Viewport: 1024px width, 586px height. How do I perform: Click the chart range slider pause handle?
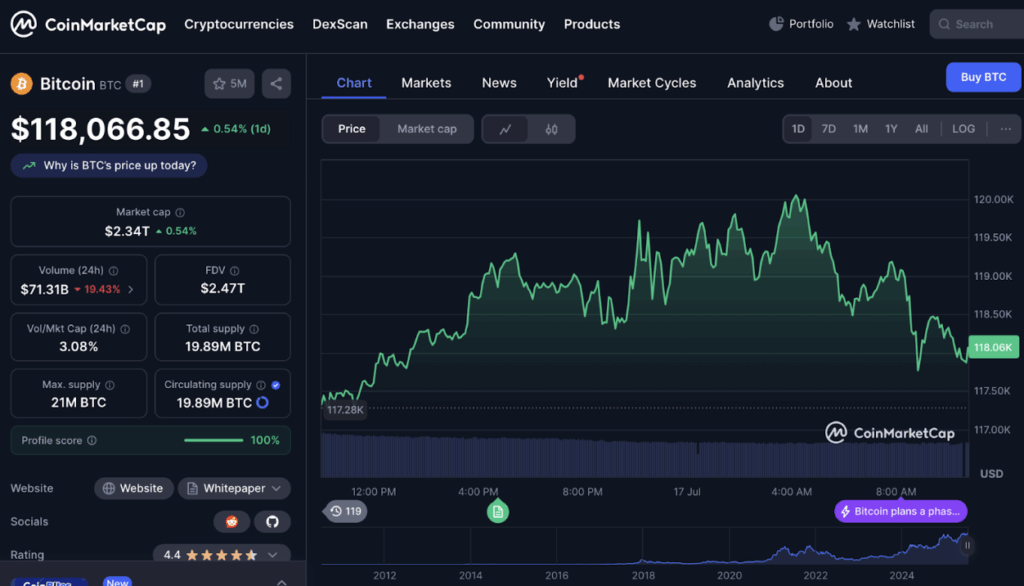[x=967, y=546]
